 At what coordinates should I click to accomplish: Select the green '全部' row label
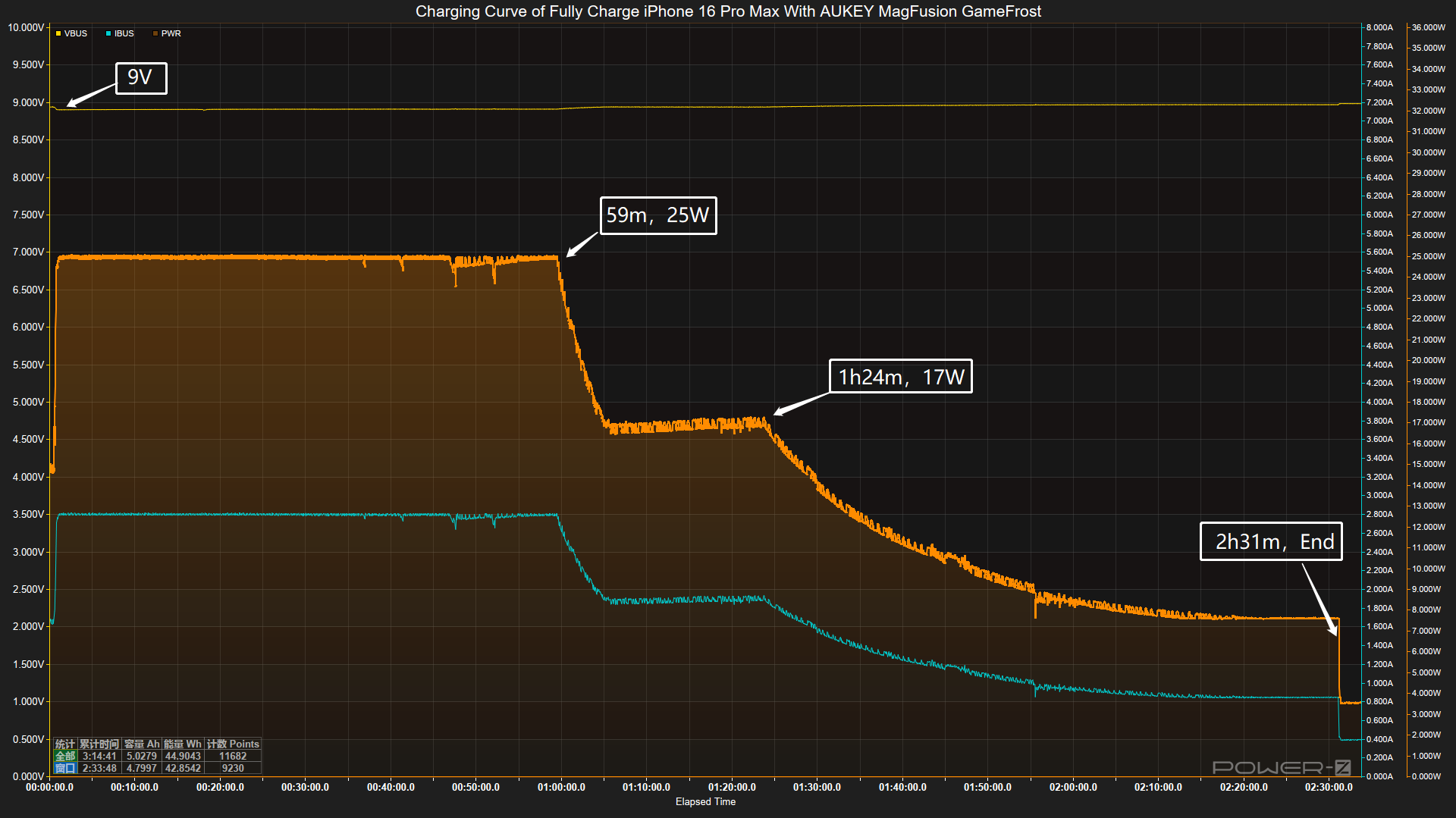point(65,756)
